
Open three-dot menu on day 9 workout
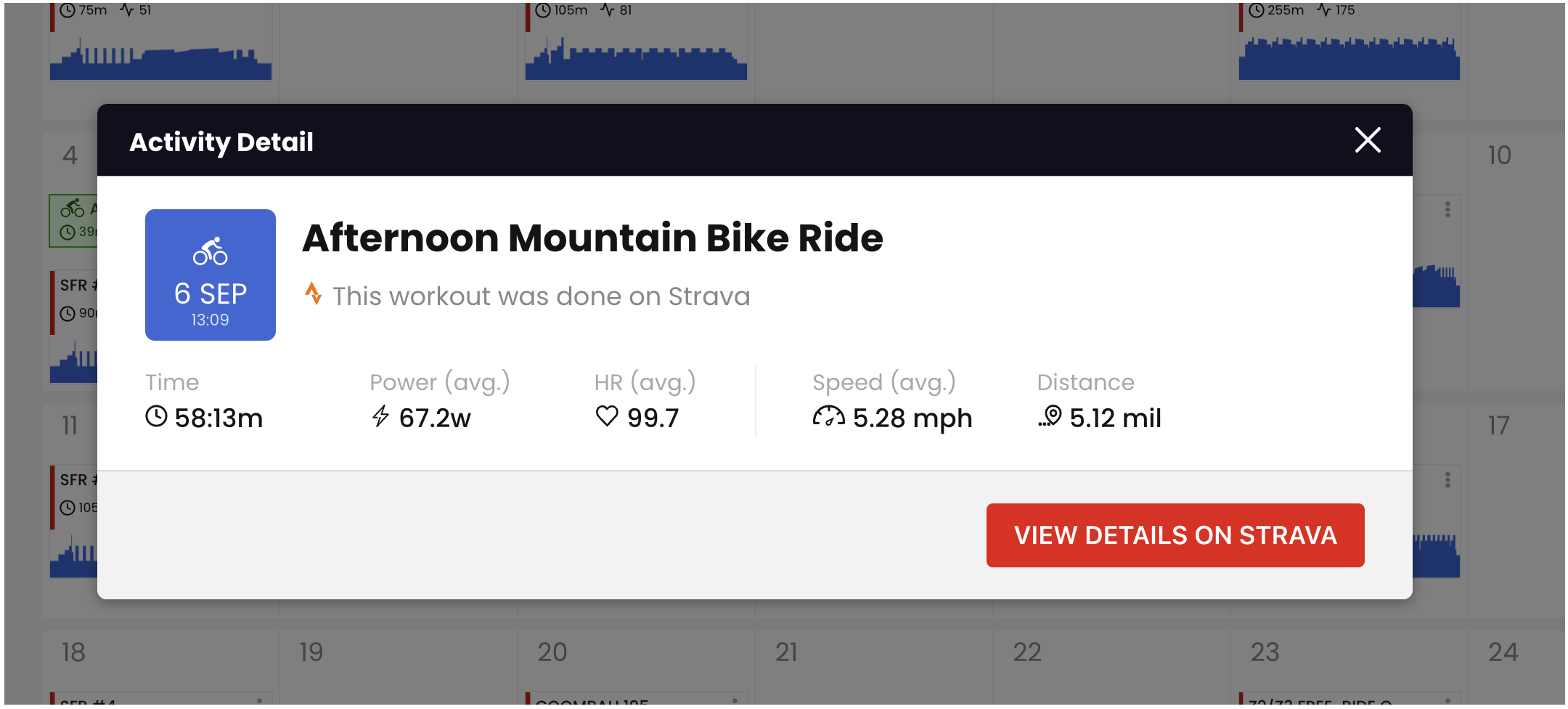[x=1447, y=210]
